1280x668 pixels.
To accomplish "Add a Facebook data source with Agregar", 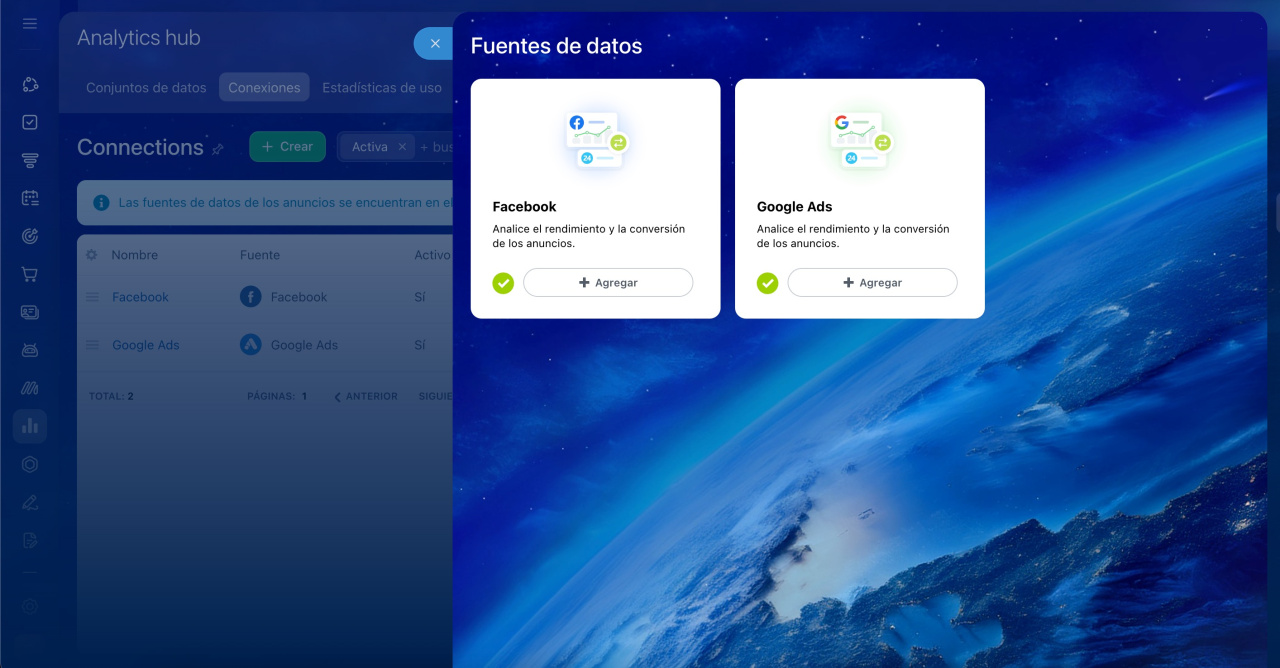I will (x=608, y=283).
